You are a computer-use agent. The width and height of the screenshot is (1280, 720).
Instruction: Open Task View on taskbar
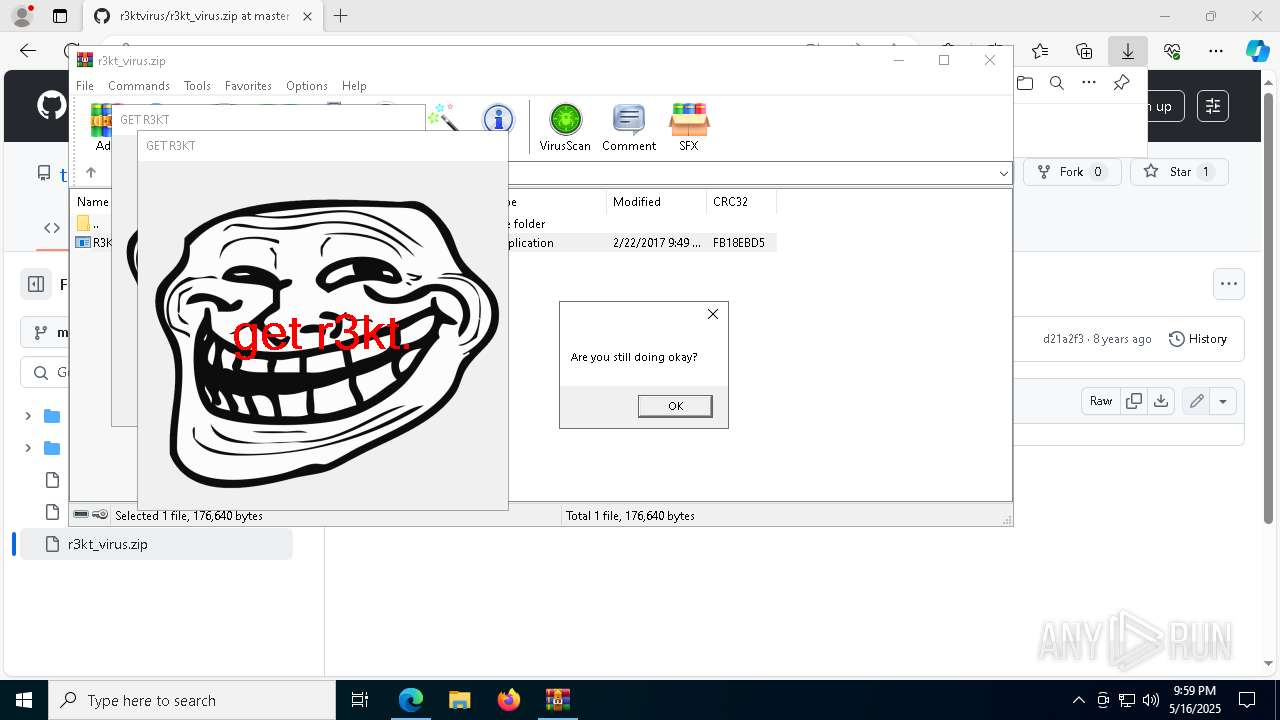click(x=360, y=700)
